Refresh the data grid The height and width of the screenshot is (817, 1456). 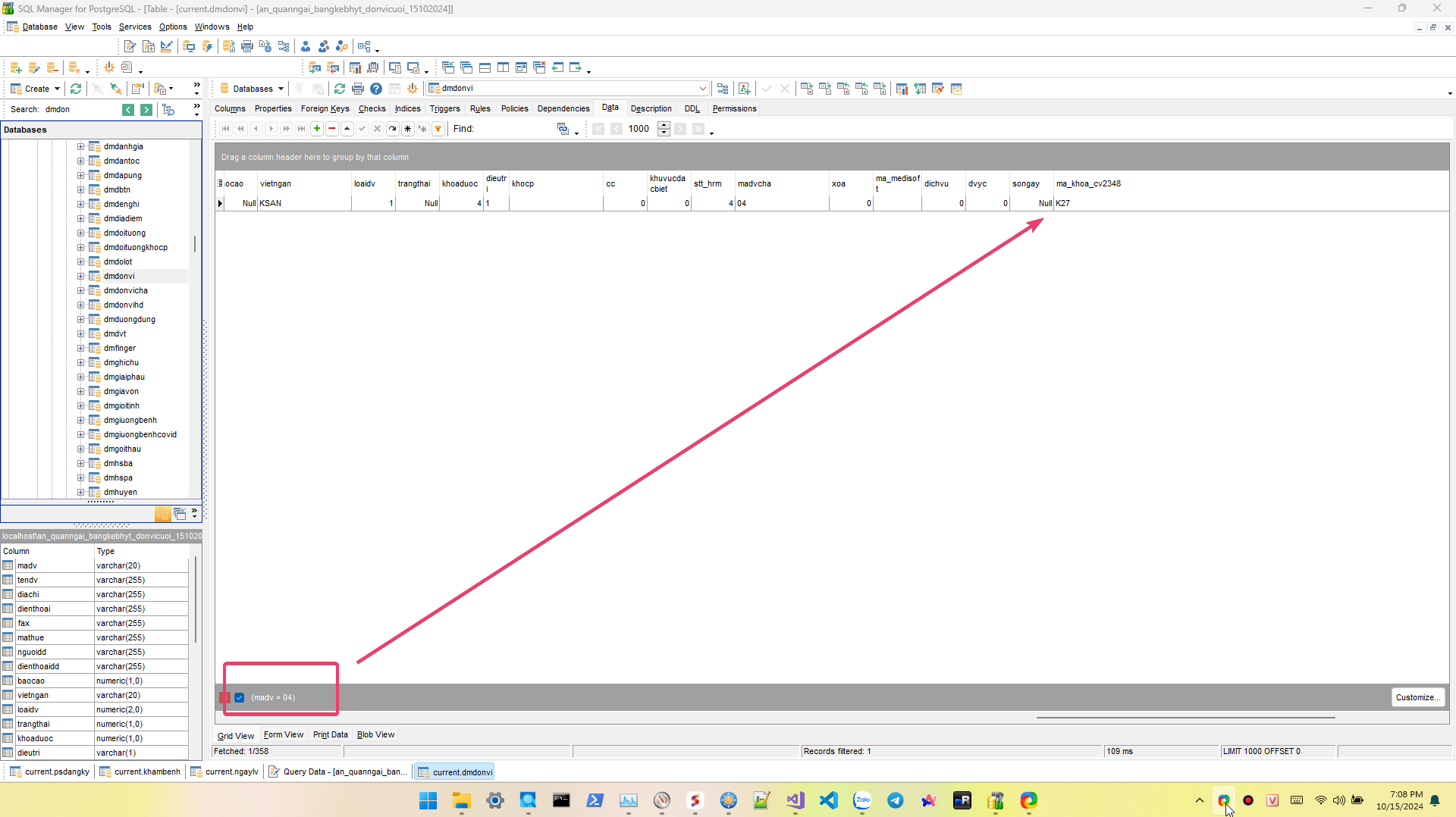point(393,129)
